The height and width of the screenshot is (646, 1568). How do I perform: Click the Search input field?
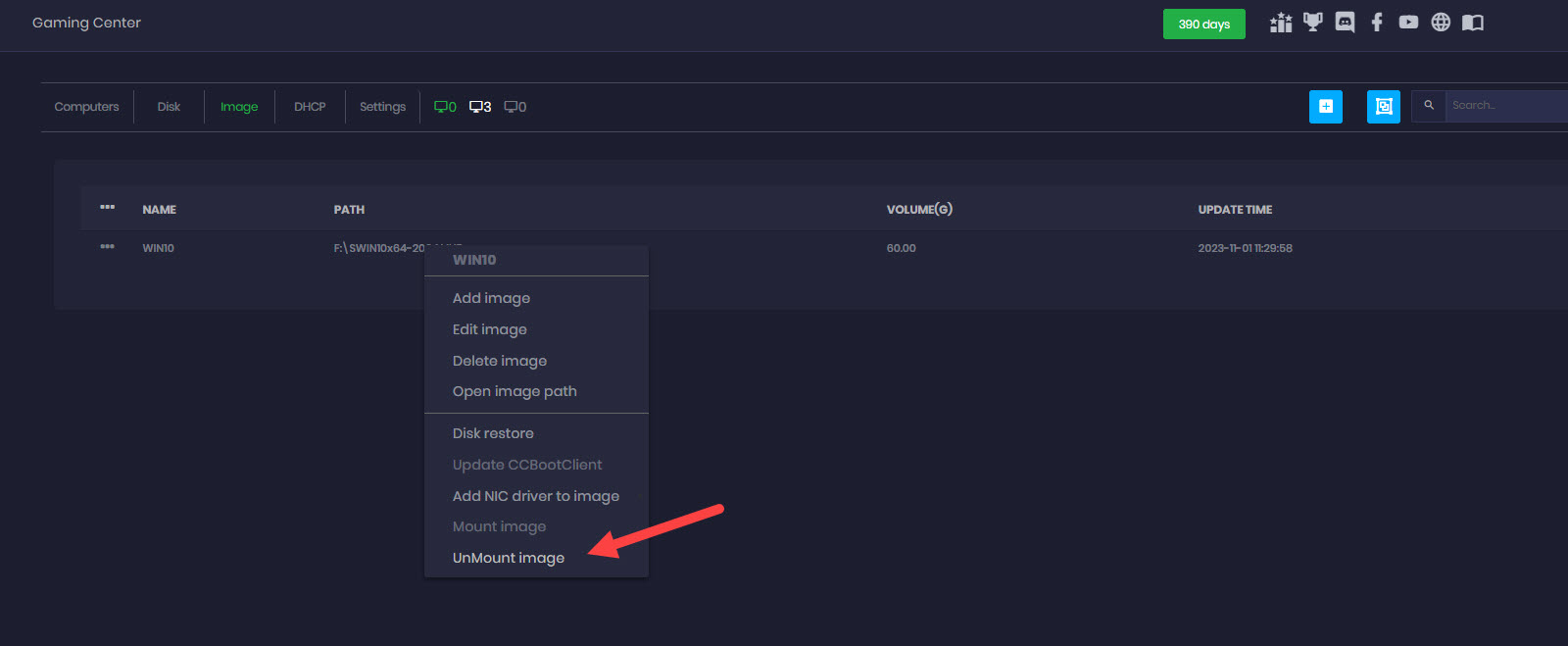(1504, 106)
